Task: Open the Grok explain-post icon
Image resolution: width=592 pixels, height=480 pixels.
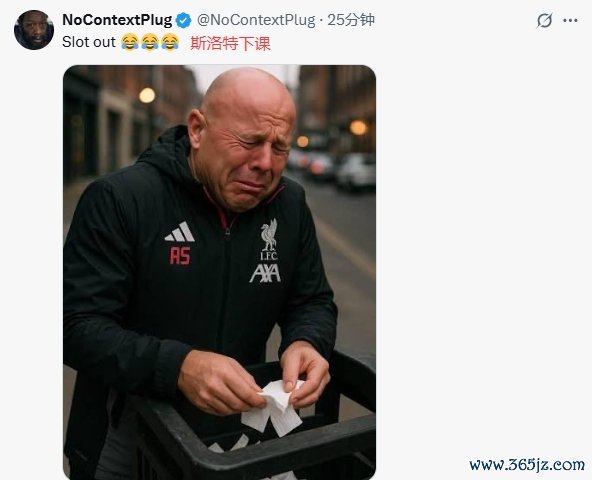Action: 544,20
